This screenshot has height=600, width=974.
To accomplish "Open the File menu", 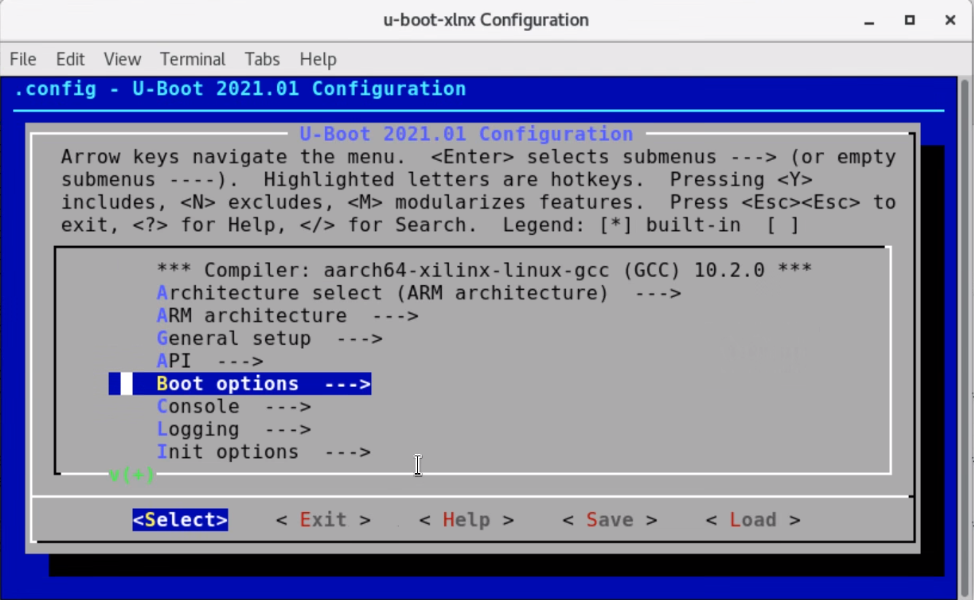I will pyautogui.click(x=21, y=59).
